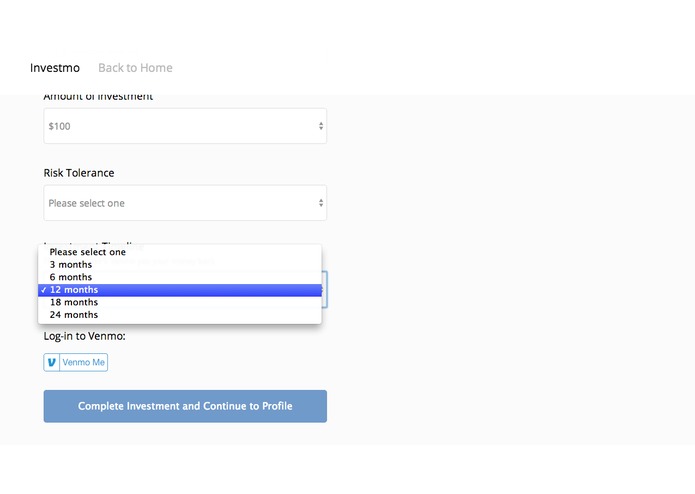The width and height of the screenshot is (695, 494).
Task: Select 3 months option
Action: [180, 265]
